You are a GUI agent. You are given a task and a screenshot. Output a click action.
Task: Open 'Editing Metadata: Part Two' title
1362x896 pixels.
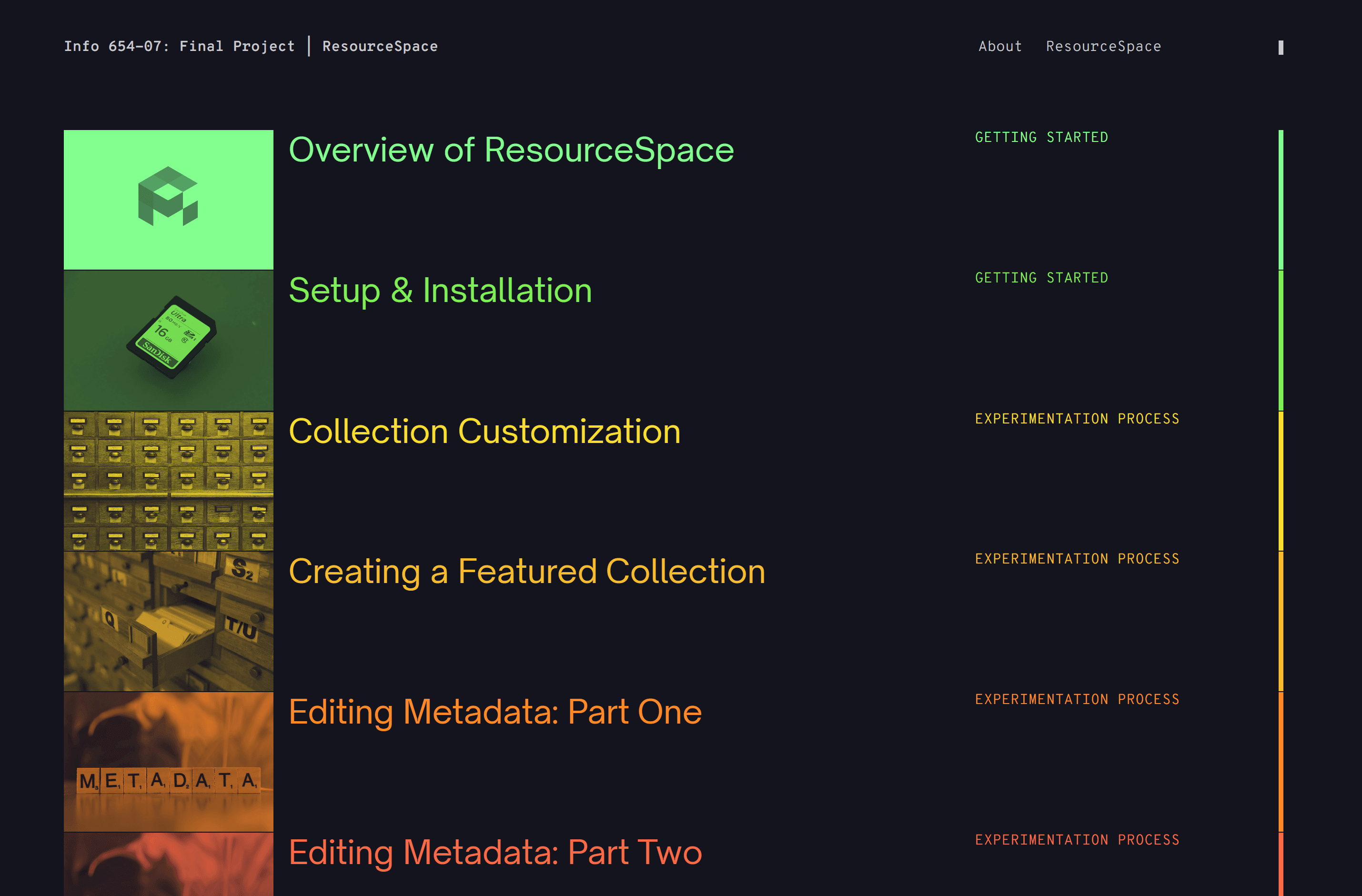click(495, 853)
